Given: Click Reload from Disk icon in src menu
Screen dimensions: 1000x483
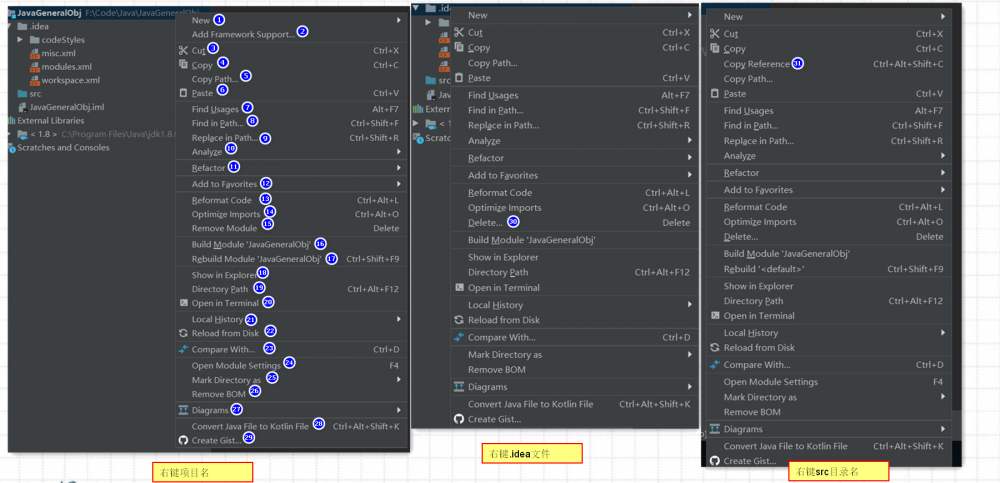Looking at the screenshot, I should pyautogui.click(x=715, y=348).
